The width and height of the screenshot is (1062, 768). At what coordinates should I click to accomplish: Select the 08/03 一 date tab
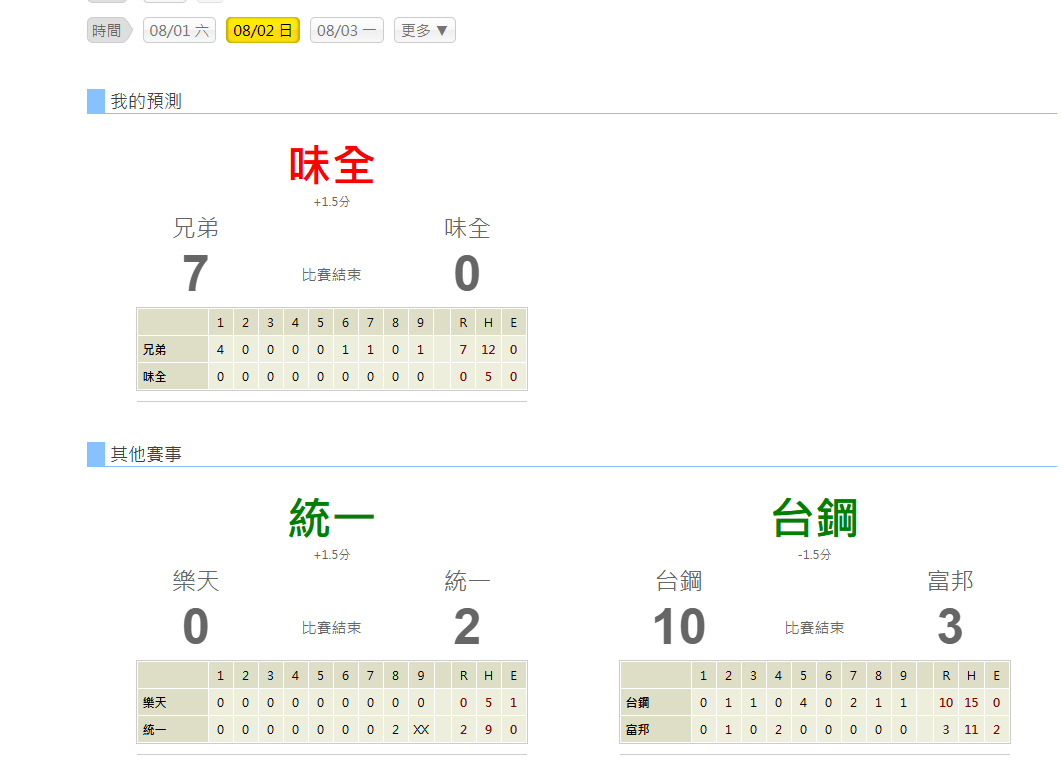coord(347,30)
